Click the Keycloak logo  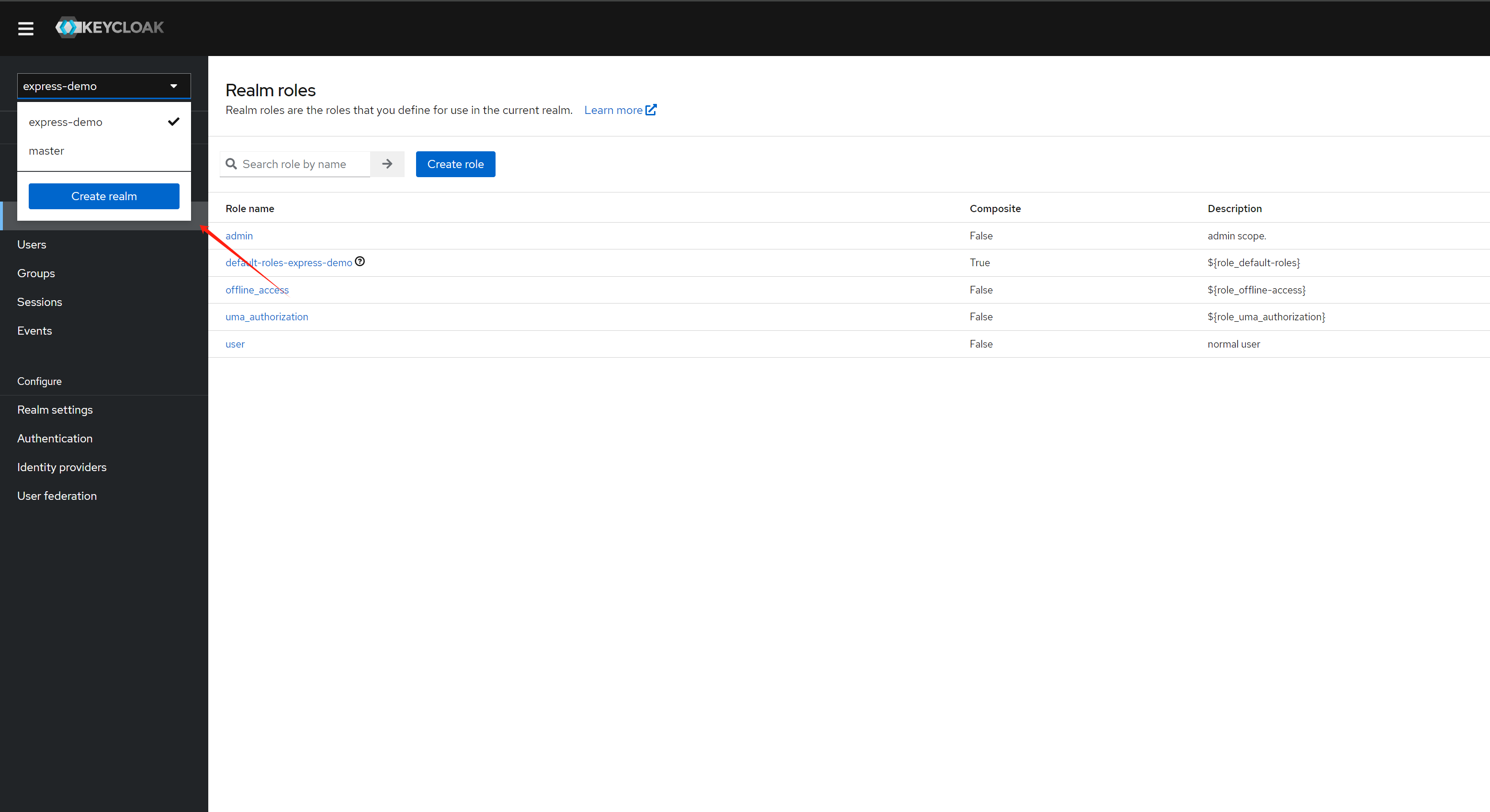pyautogui.click(x=109, y=27)
